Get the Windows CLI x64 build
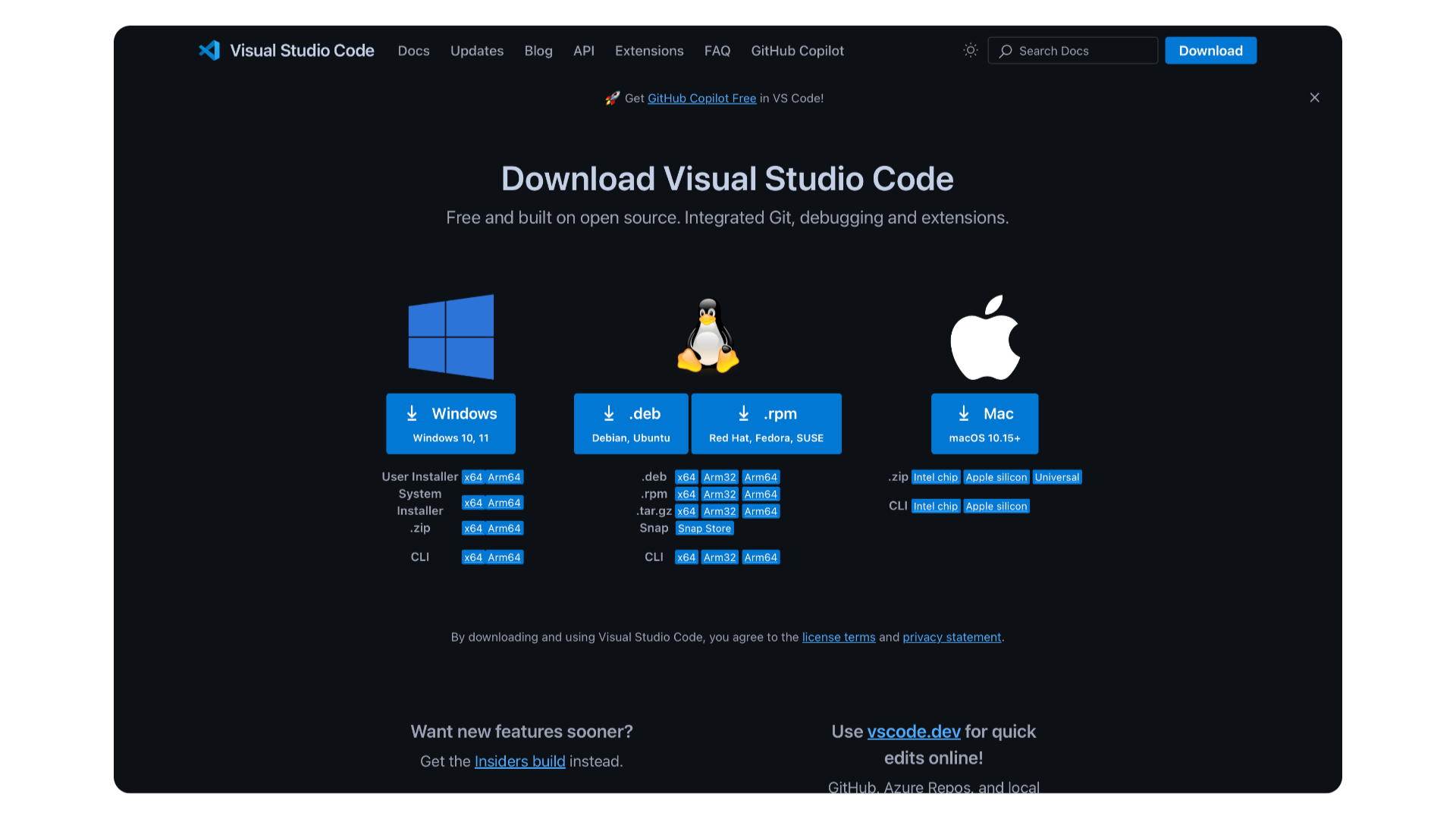The image size is (1456, 819). (x=473, y=558)
